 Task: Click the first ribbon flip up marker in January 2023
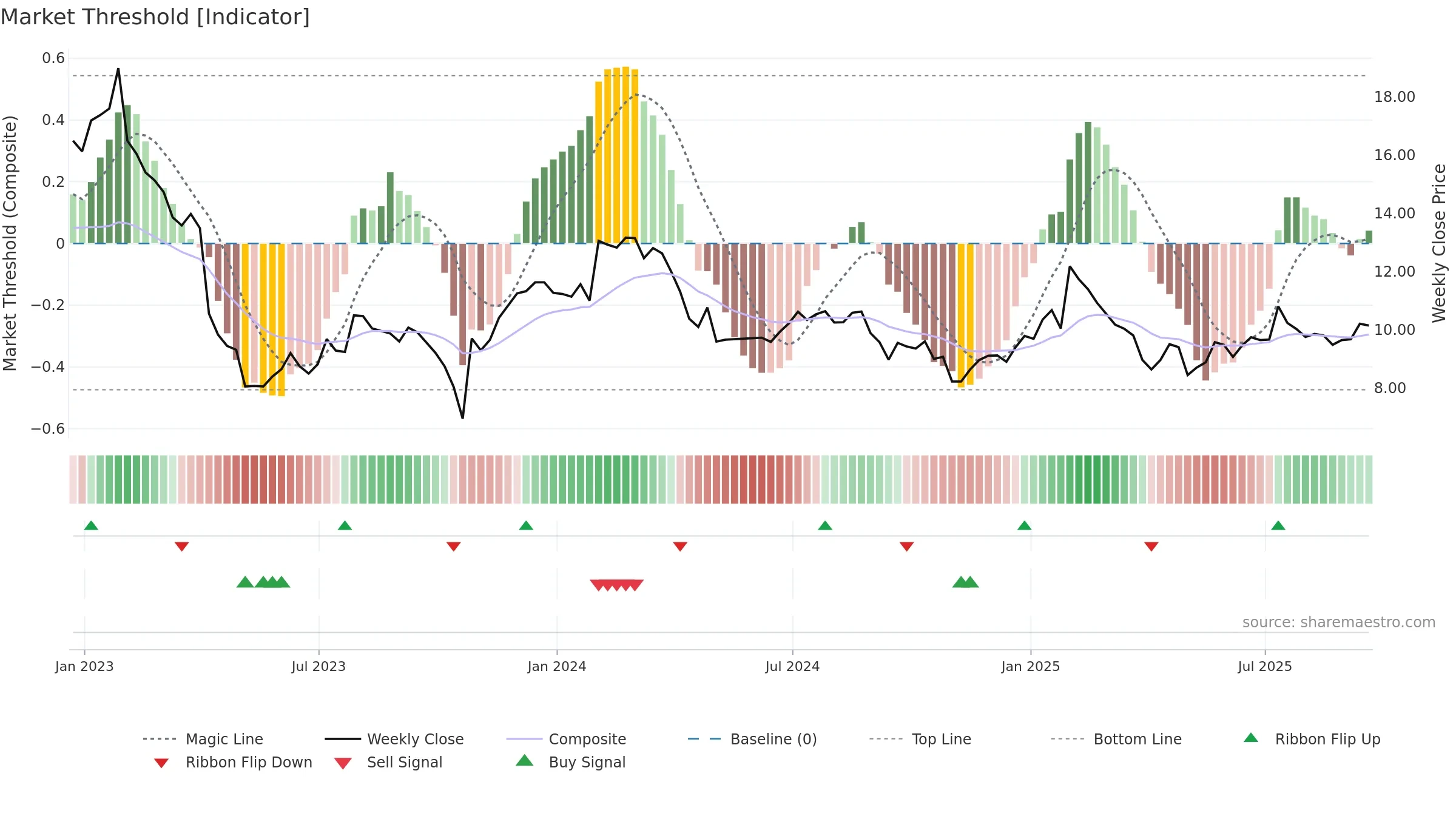[91, 525]
